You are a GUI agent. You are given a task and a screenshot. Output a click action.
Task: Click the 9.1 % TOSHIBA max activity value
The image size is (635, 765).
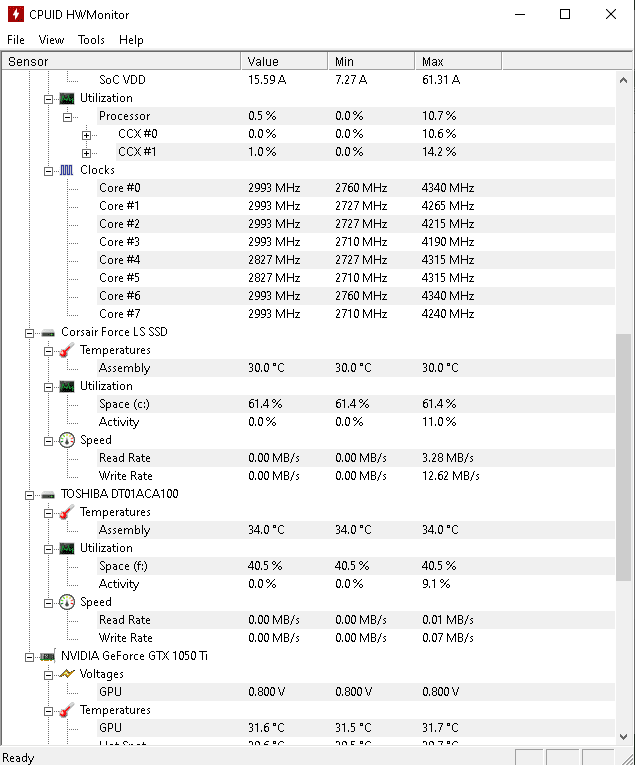pos(436,584)
